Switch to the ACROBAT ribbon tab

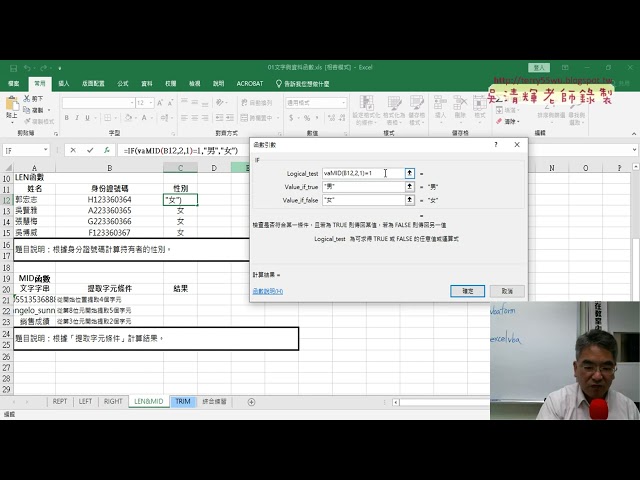250,84
